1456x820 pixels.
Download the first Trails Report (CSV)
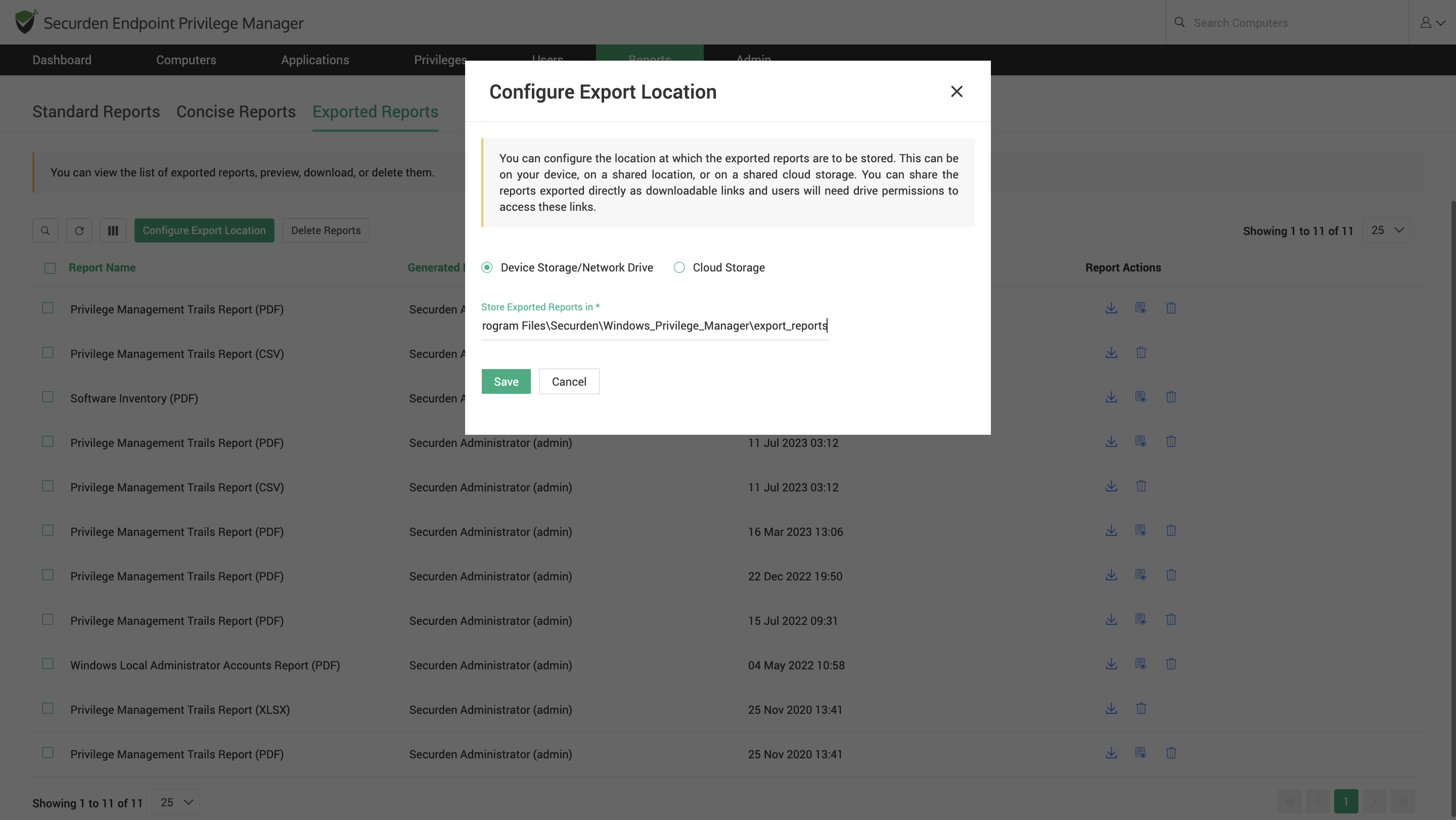[x=1111, y=353]
